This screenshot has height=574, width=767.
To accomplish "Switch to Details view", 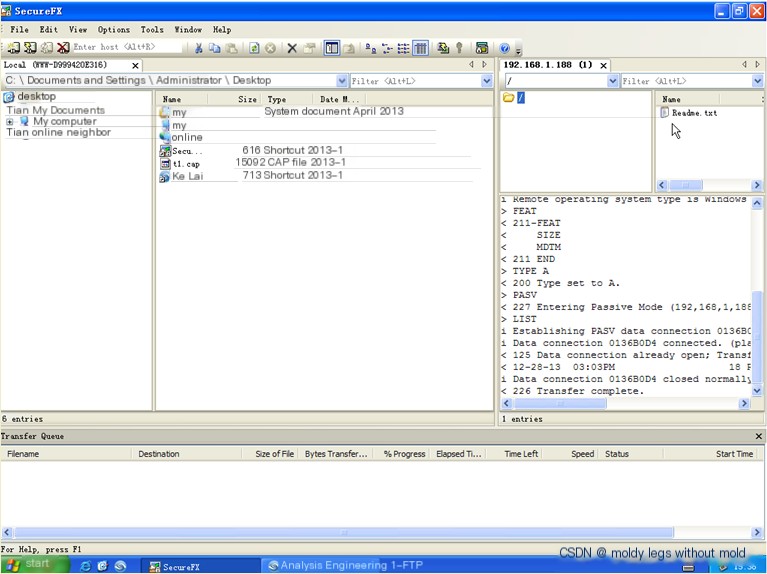I will tap(420, 48).
